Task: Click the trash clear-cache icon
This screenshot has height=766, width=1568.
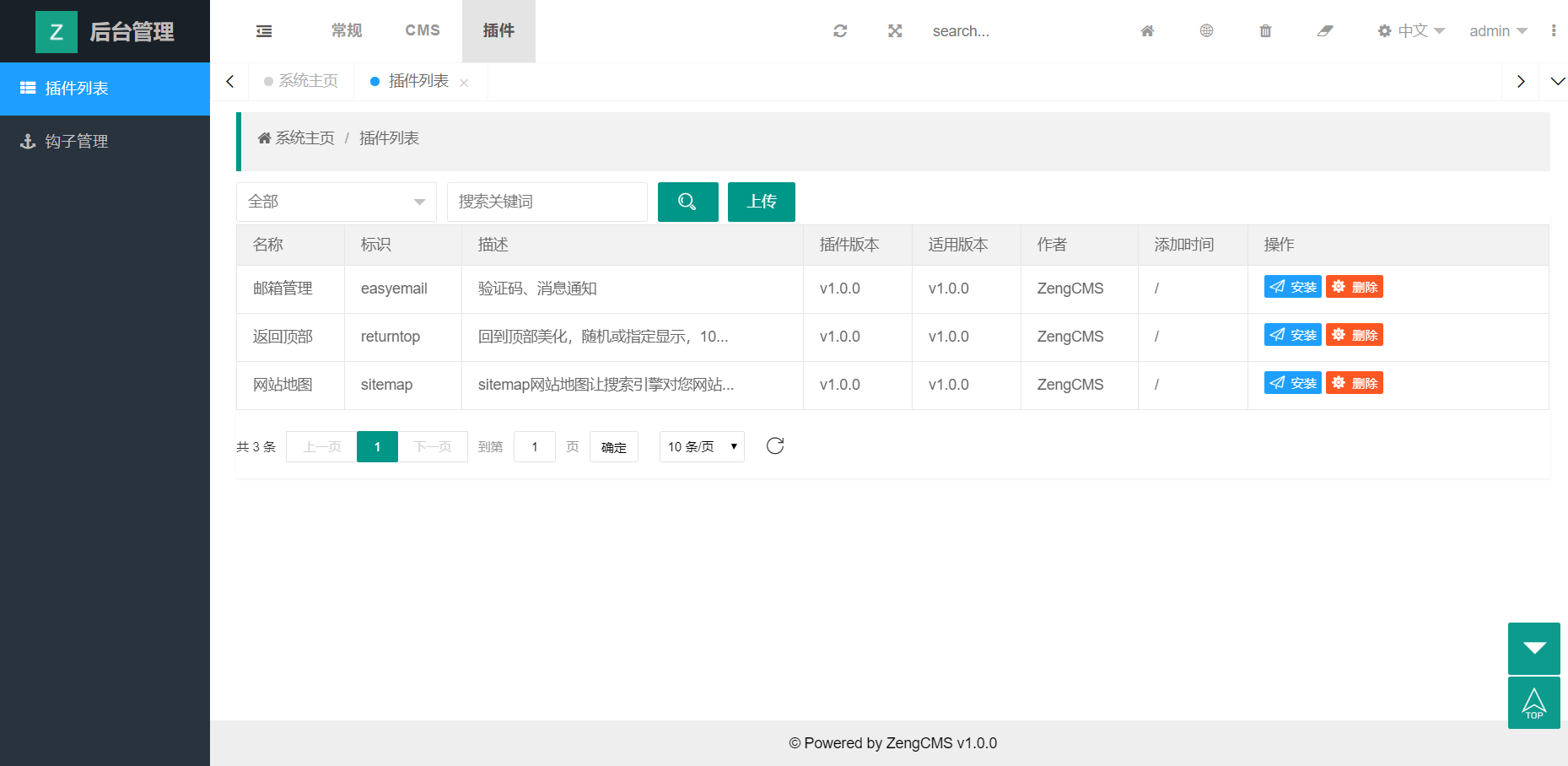Action: pos(1265,31)
